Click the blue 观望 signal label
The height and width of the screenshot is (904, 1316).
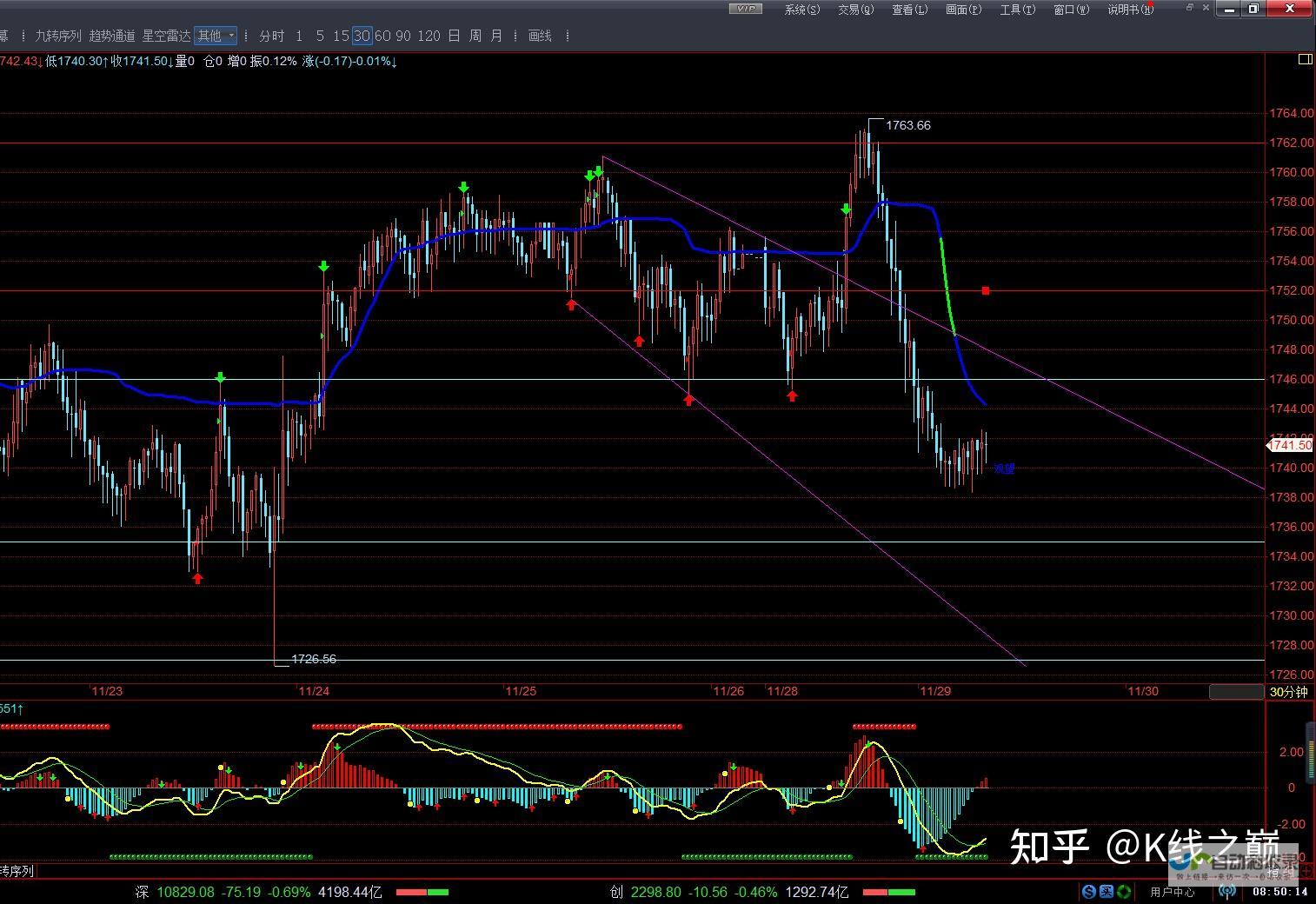1004,469
